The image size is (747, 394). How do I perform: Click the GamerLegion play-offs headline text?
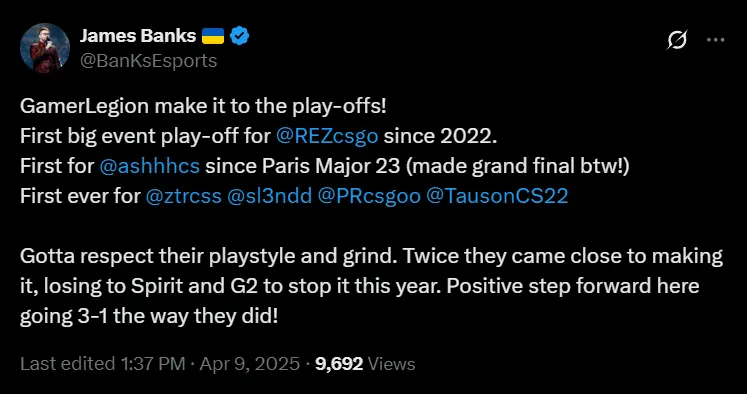click(203, 107)
